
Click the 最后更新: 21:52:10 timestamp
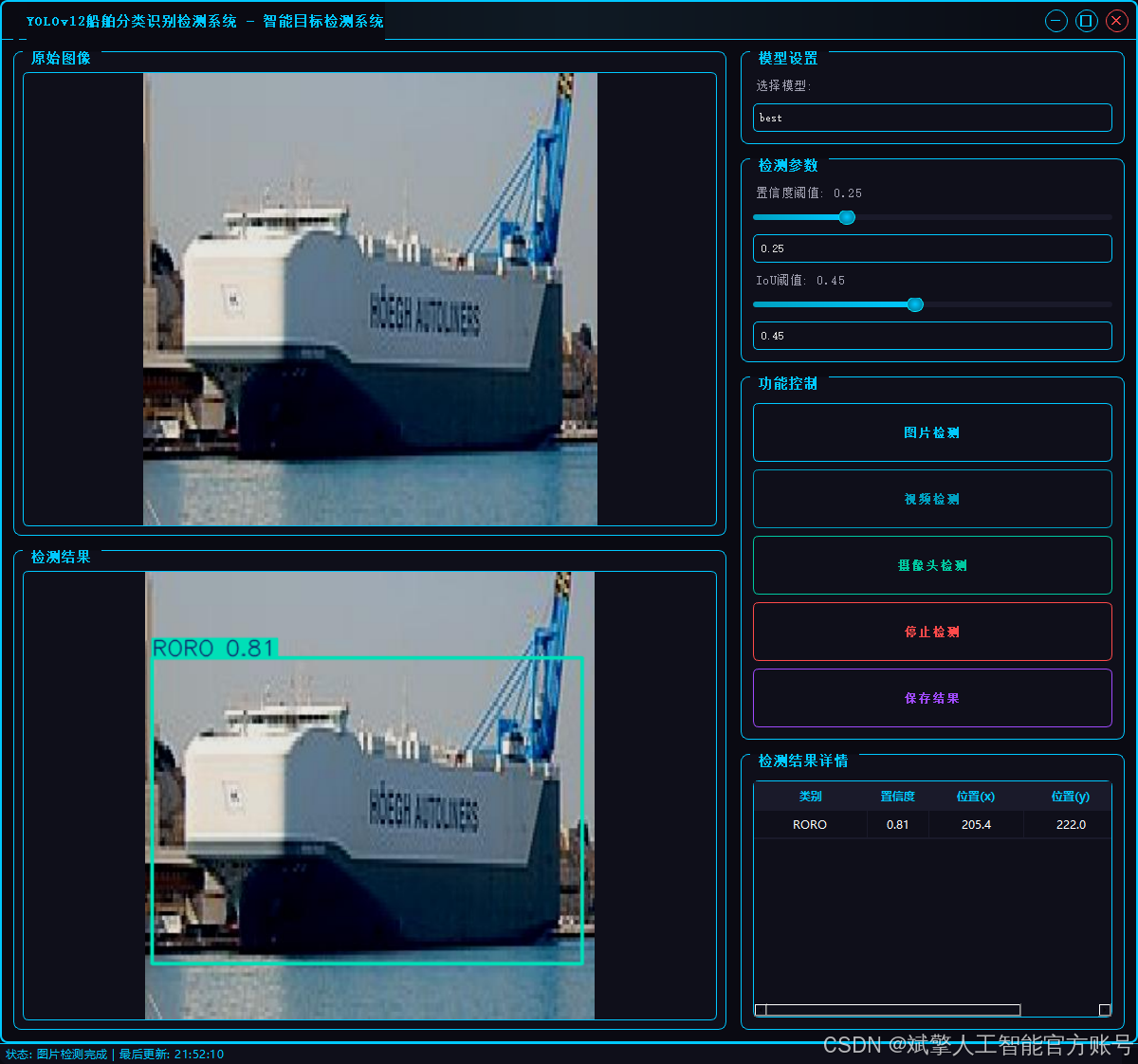tap(172, 1055)
